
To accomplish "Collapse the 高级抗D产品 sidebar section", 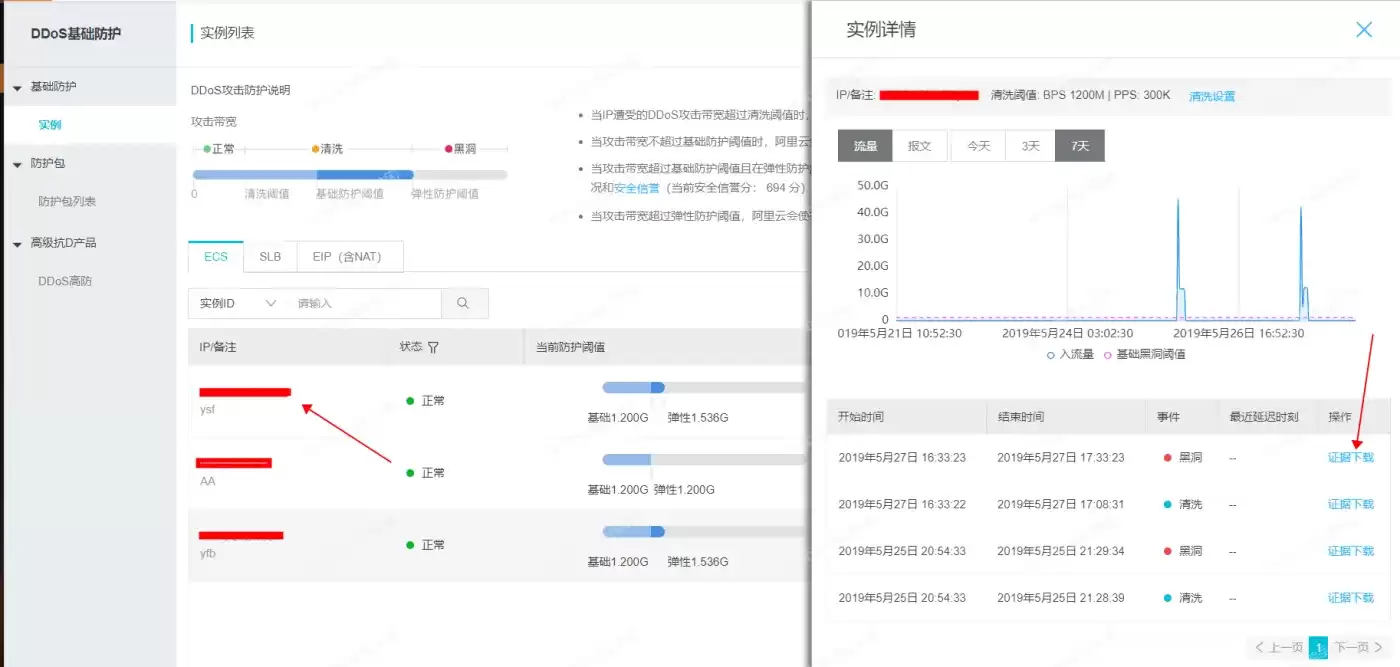I will click(x=17, y=244).
